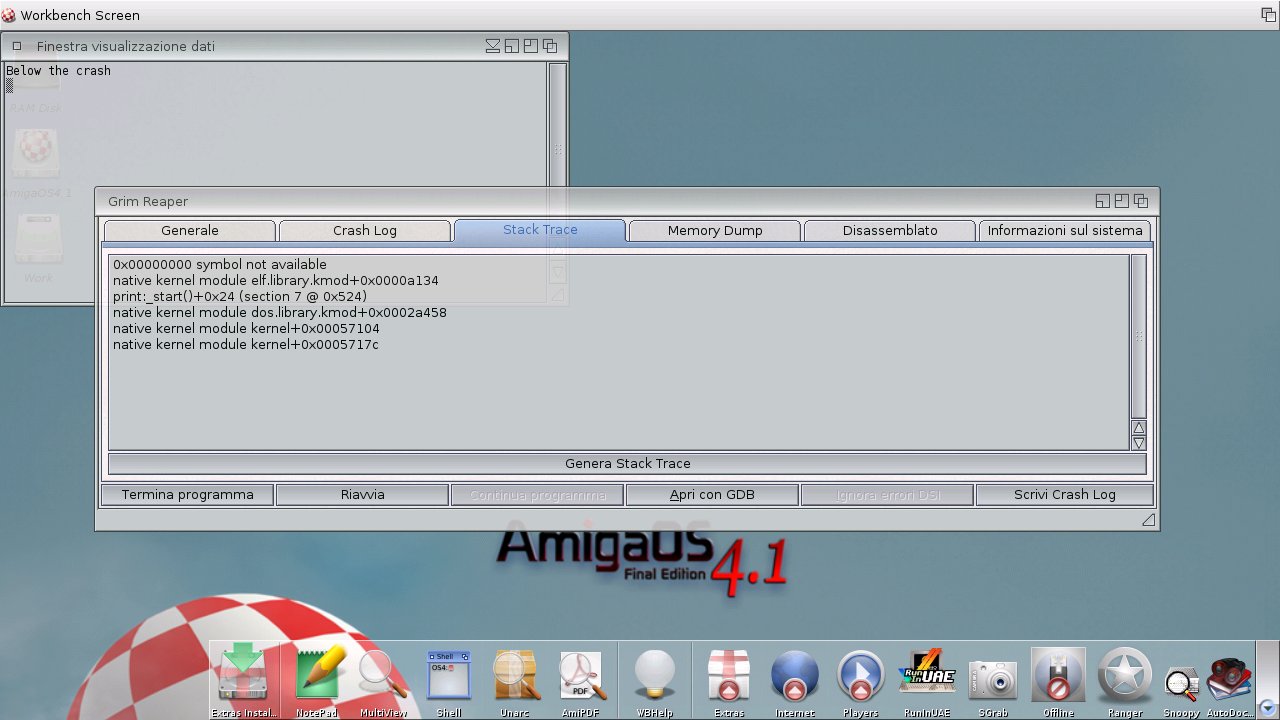
Task: Click Apri con GDB
Action: click(712, 495)
